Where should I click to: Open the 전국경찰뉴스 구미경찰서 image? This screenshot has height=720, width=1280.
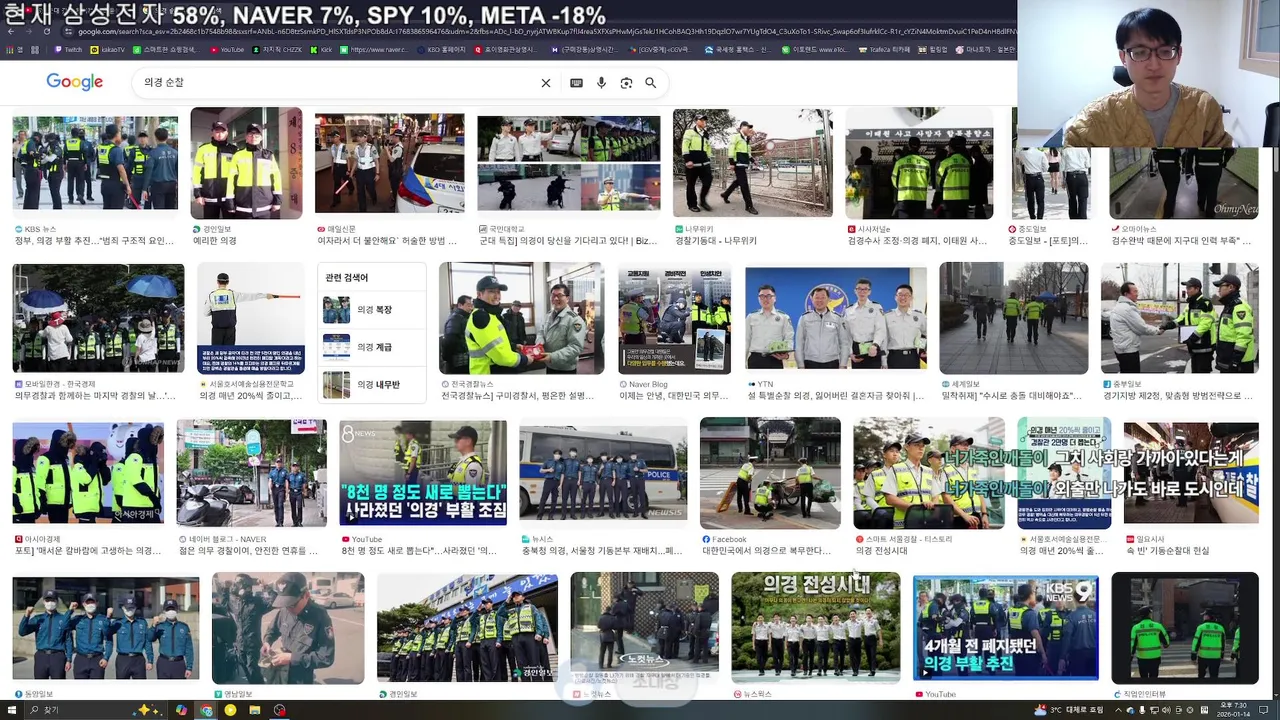point(521,319)
